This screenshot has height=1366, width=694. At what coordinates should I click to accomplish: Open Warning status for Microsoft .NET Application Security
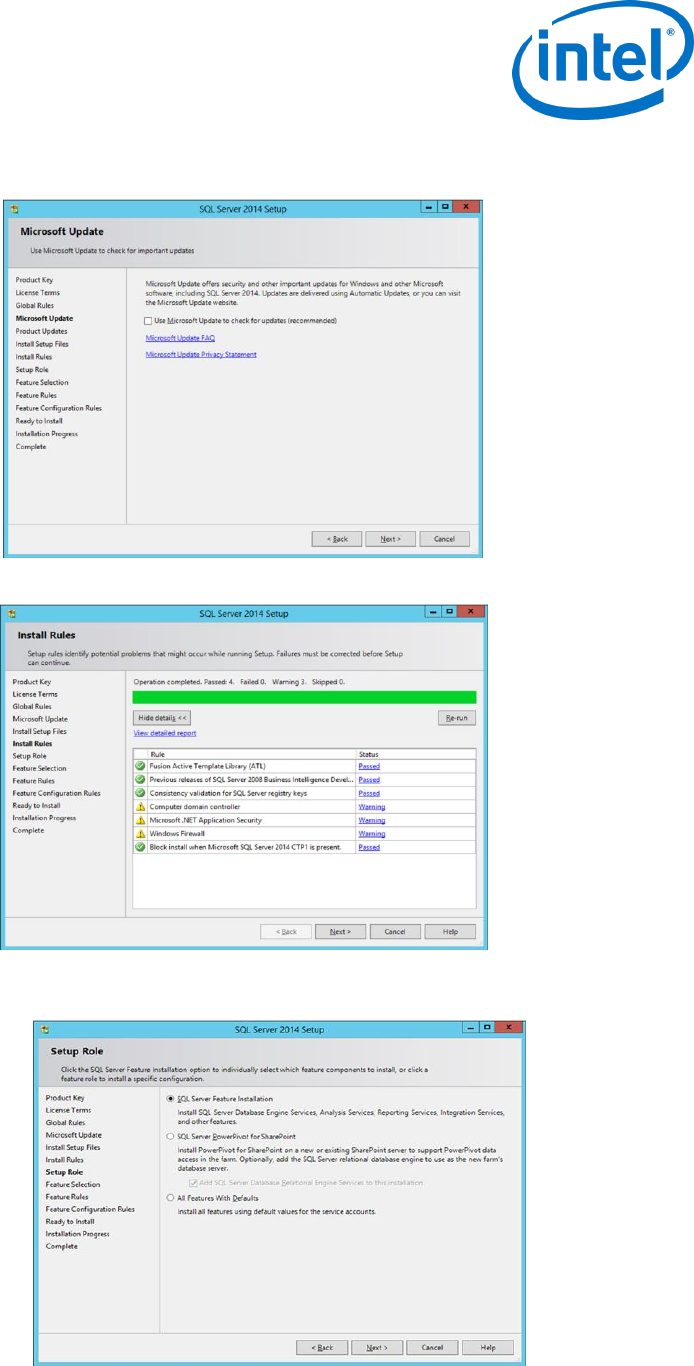click(371, 820)
